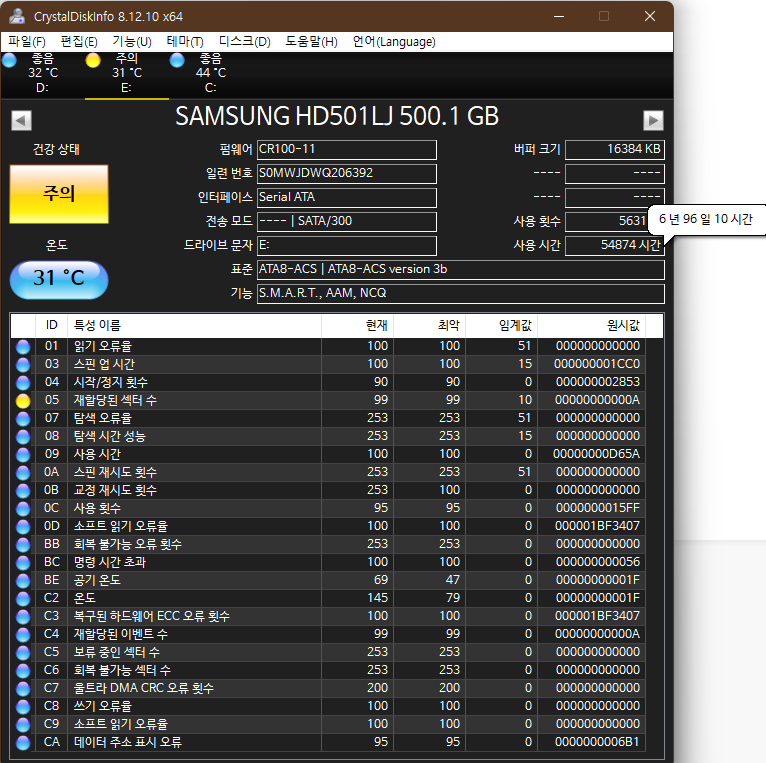
Task: Open the 디스크(D) menu
Action: coord(245,42)
